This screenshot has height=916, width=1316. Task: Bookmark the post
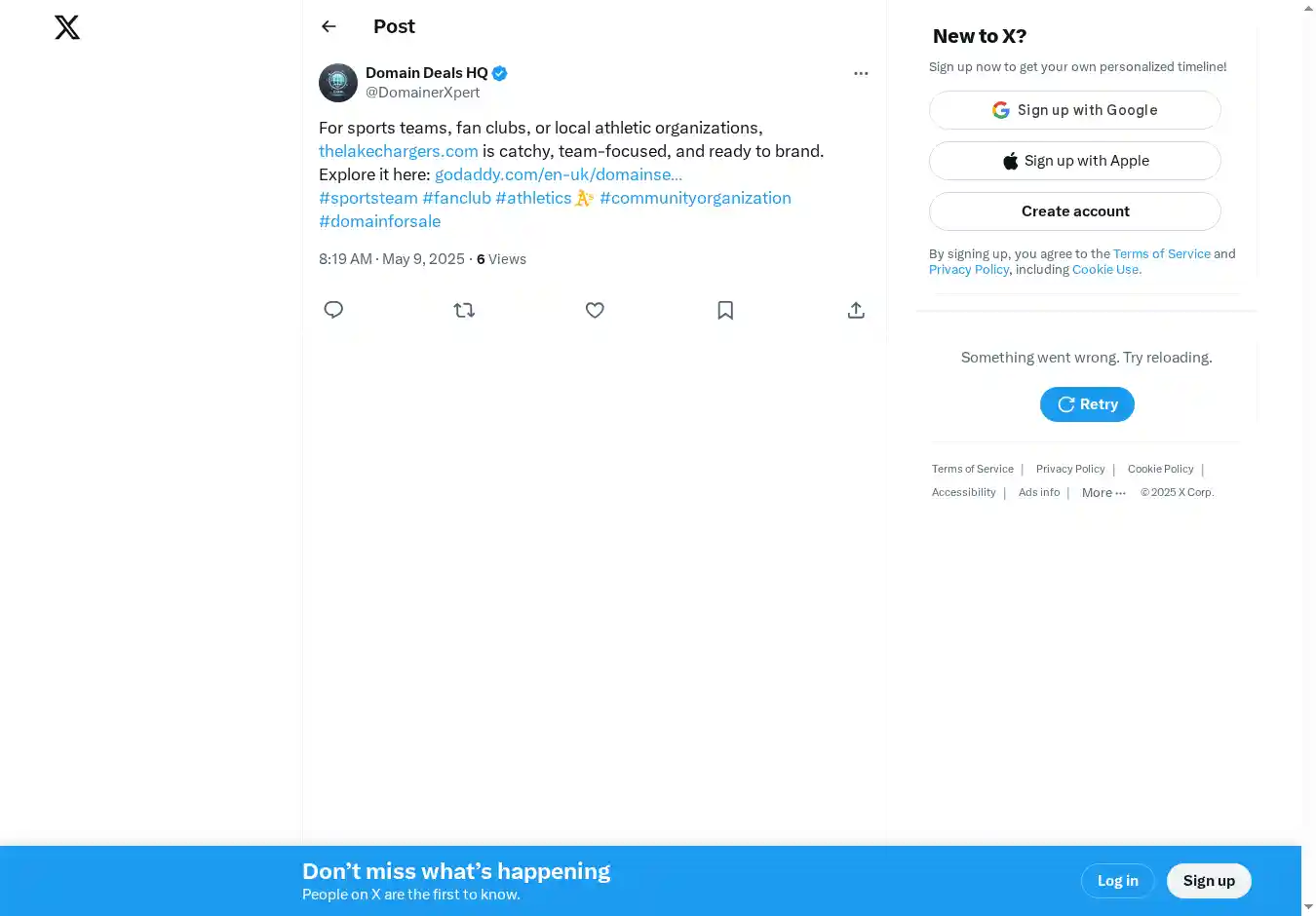pos(725,310)
